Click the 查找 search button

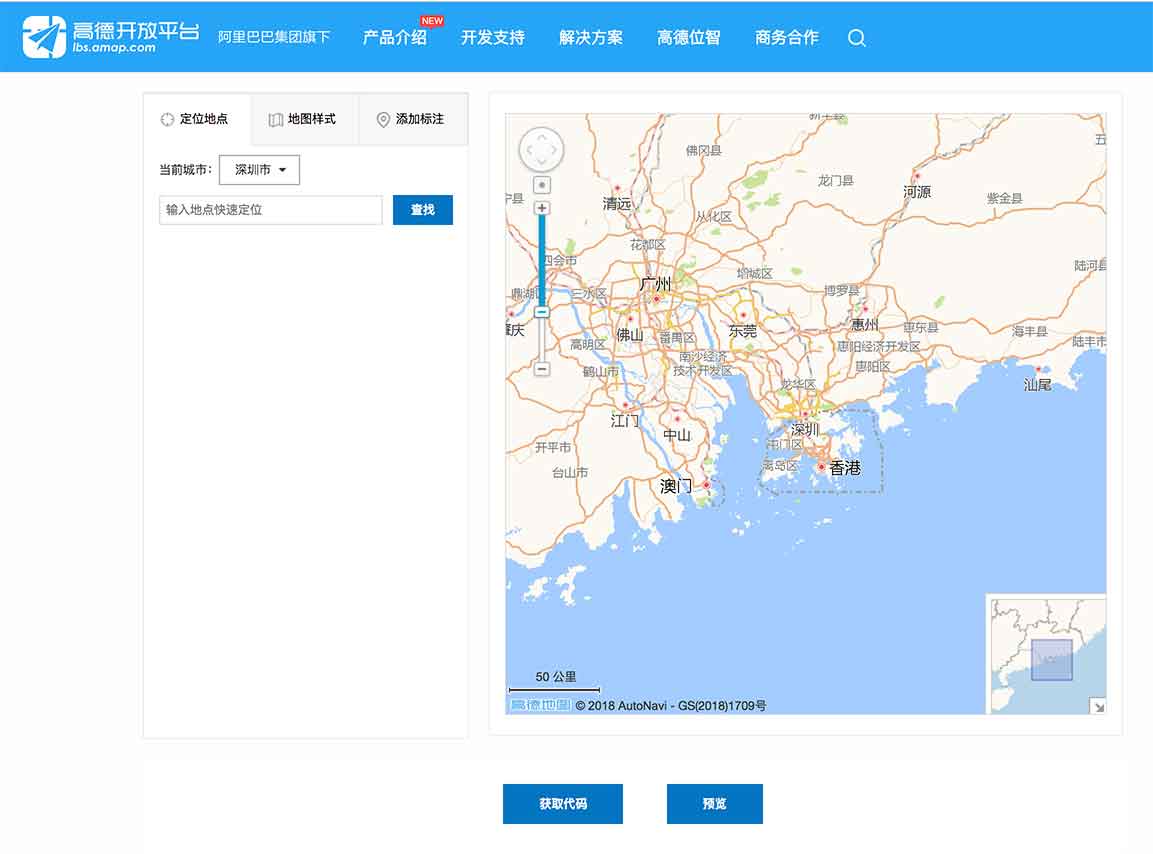422,210
